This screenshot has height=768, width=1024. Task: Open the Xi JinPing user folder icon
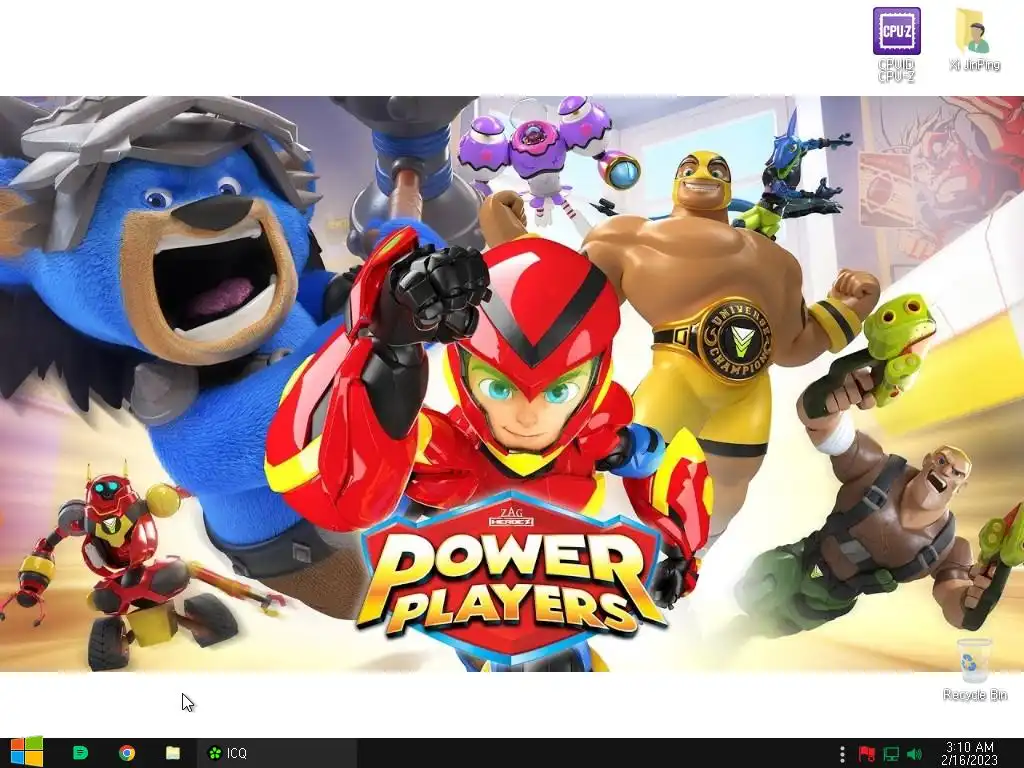click(x=974, y=39)
